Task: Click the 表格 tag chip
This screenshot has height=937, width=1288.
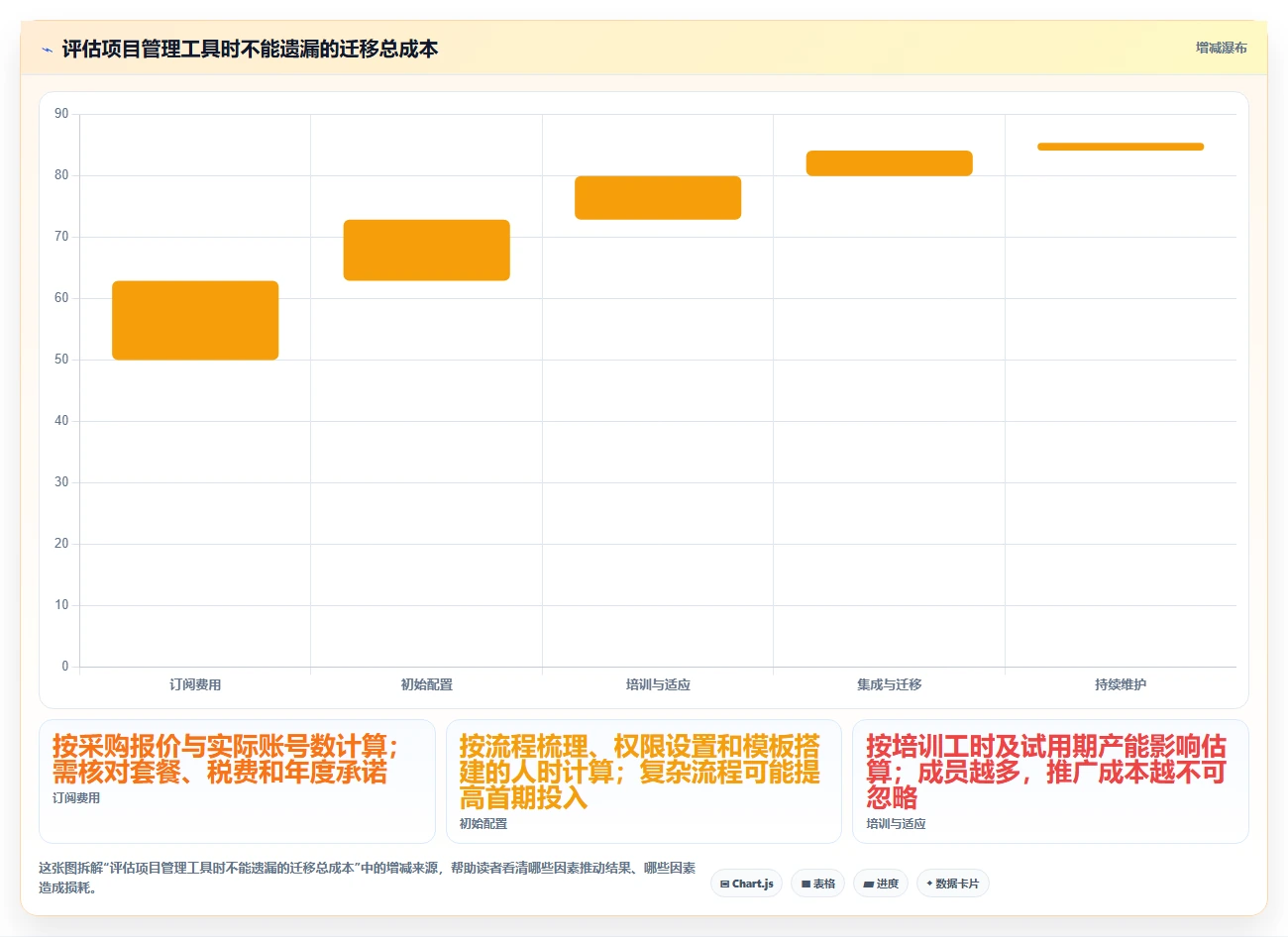Action: 817,884
